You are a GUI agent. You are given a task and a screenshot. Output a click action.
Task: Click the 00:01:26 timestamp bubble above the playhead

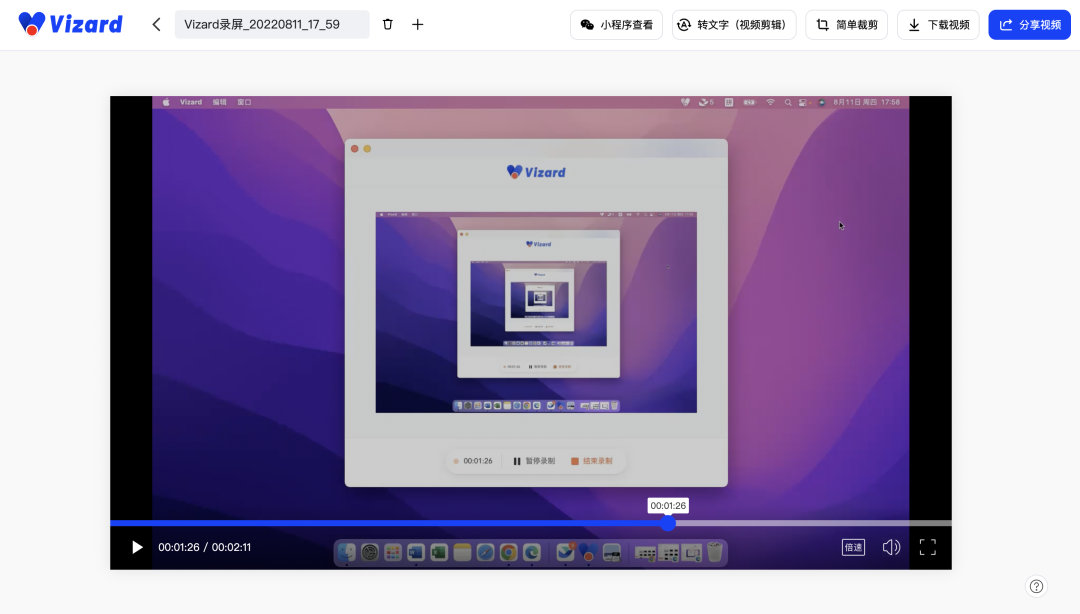click(x=667, y=505)
